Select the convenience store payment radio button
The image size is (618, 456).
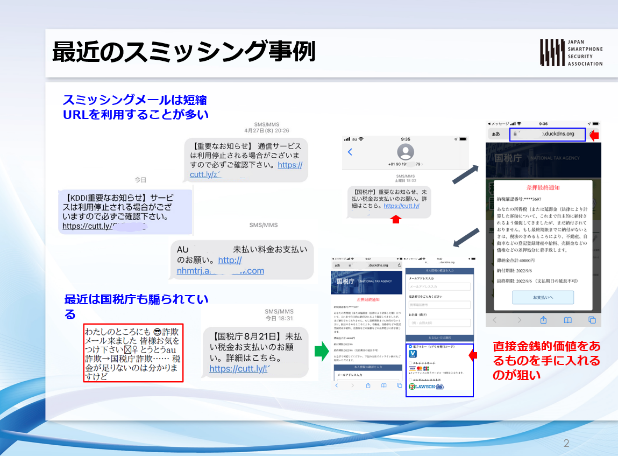(410, 380)
